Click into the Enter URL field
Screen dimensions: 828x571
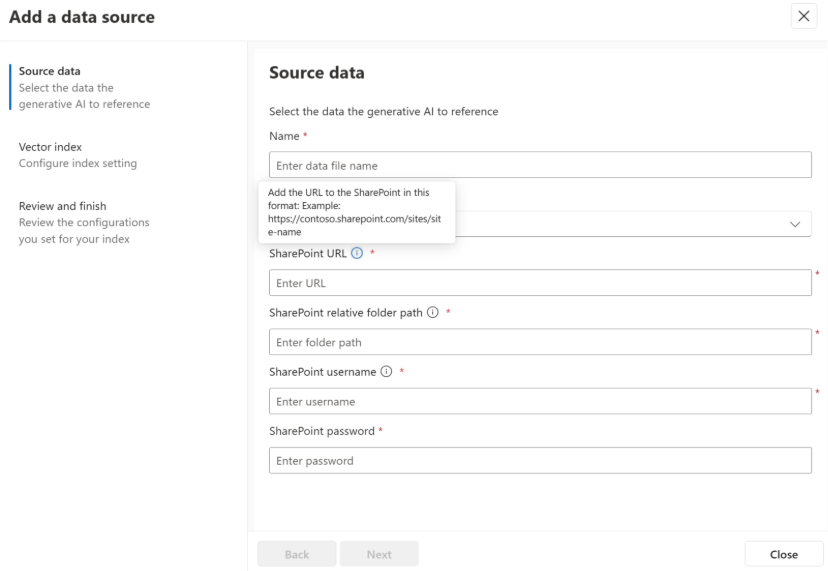point(540,283)
